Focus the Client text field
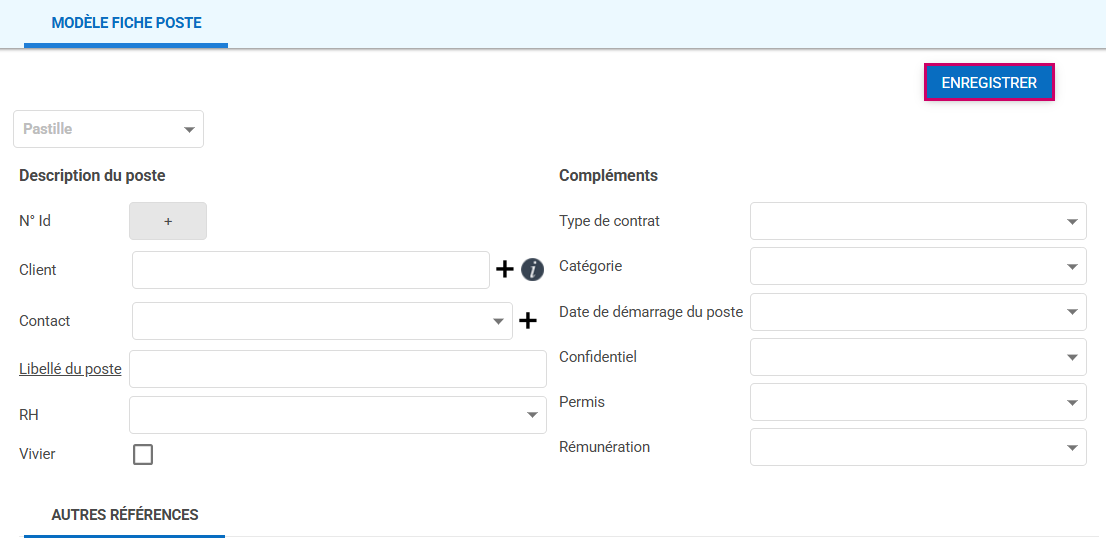 tap(310, 270)
